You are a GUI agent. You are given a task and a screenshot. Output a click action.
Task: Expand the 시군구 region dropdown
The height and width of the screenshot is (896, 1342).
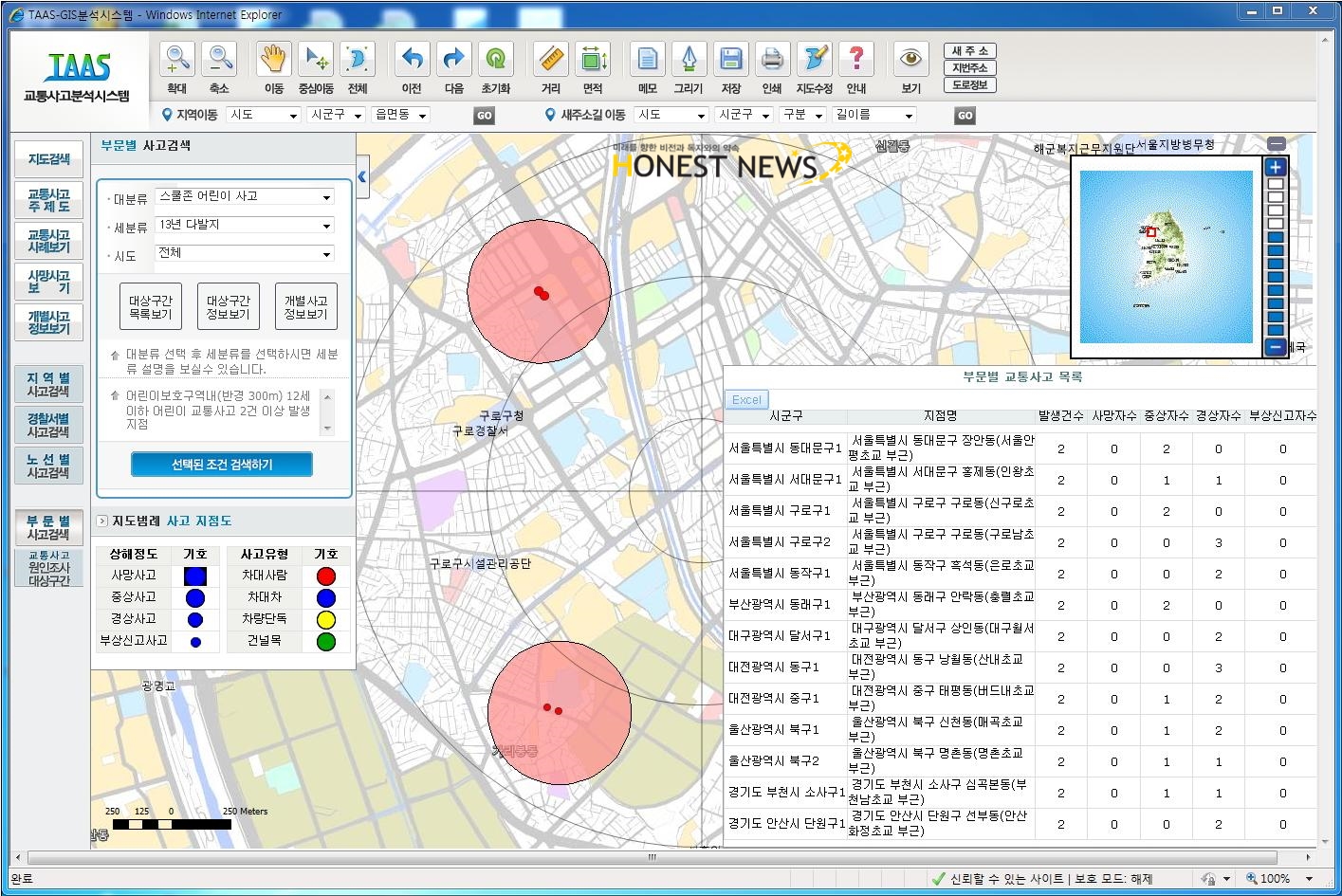tap(337, 115)
